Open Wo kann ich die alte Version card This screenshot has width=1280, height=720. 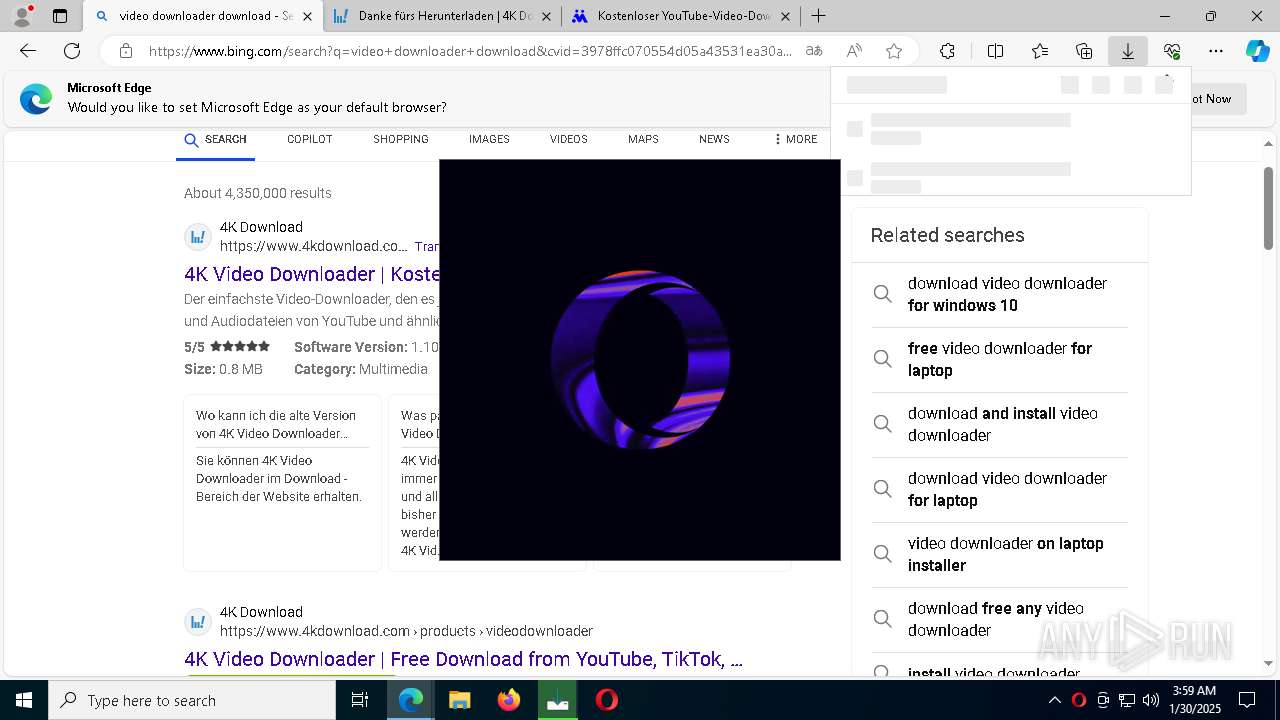282,482
